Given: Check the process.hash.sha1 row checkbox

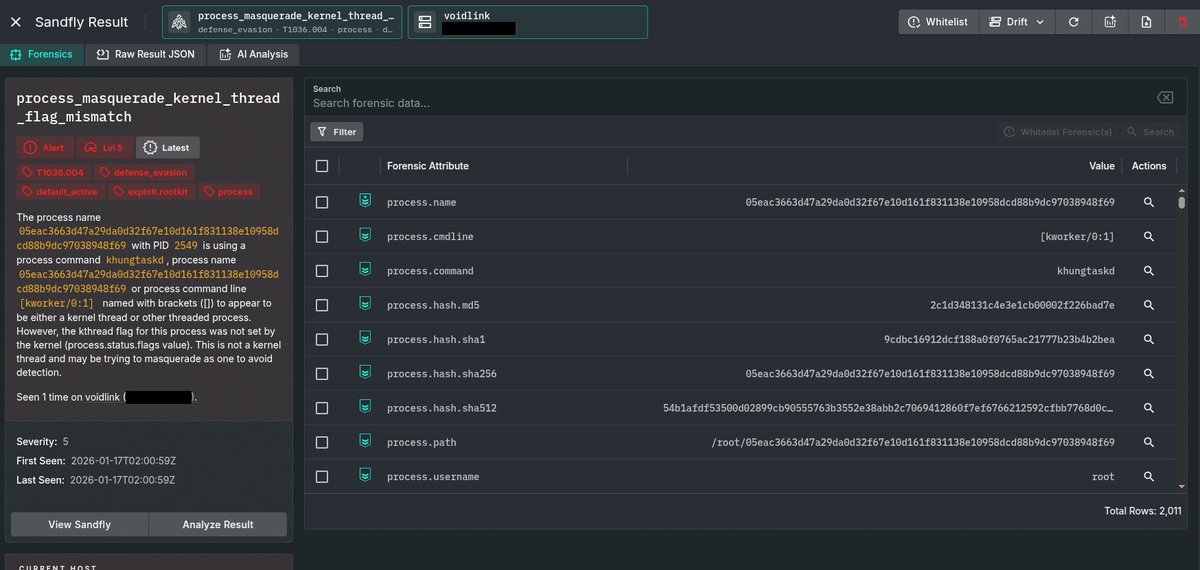Looking at the screenshot, I should pyautogui.click(x=322, y=339).
